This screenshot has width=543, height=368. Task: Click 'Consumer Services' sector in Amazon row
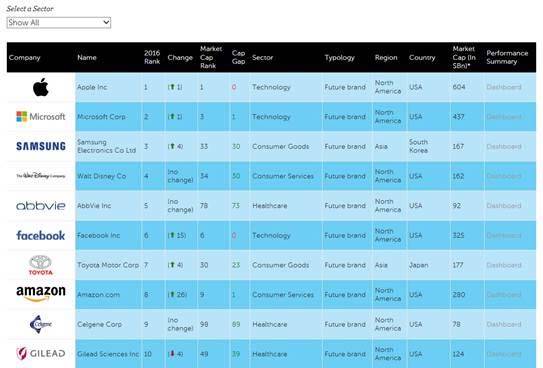[x=283, y=295]
